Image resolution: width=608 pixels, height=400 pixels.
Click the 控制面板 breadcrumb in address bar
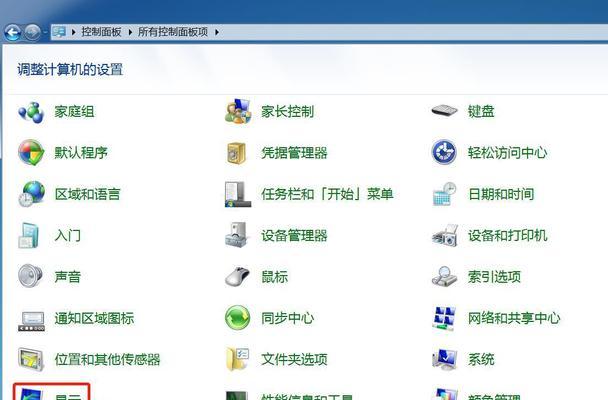101,32
